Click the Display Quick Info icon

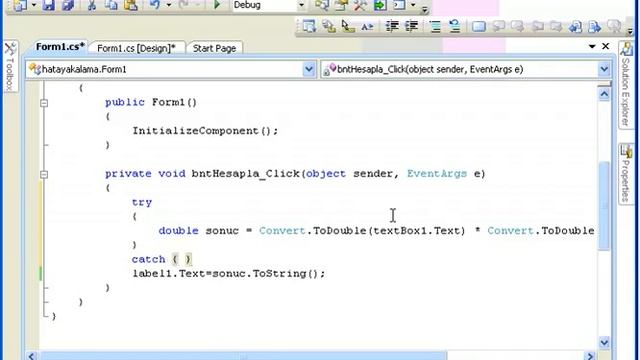tap(348, 27)
